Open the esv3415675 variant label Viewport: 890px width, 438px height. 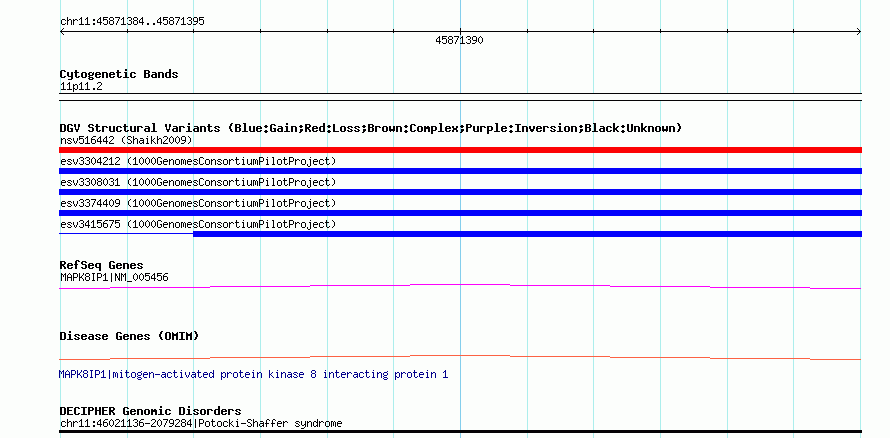click(198, 224)
